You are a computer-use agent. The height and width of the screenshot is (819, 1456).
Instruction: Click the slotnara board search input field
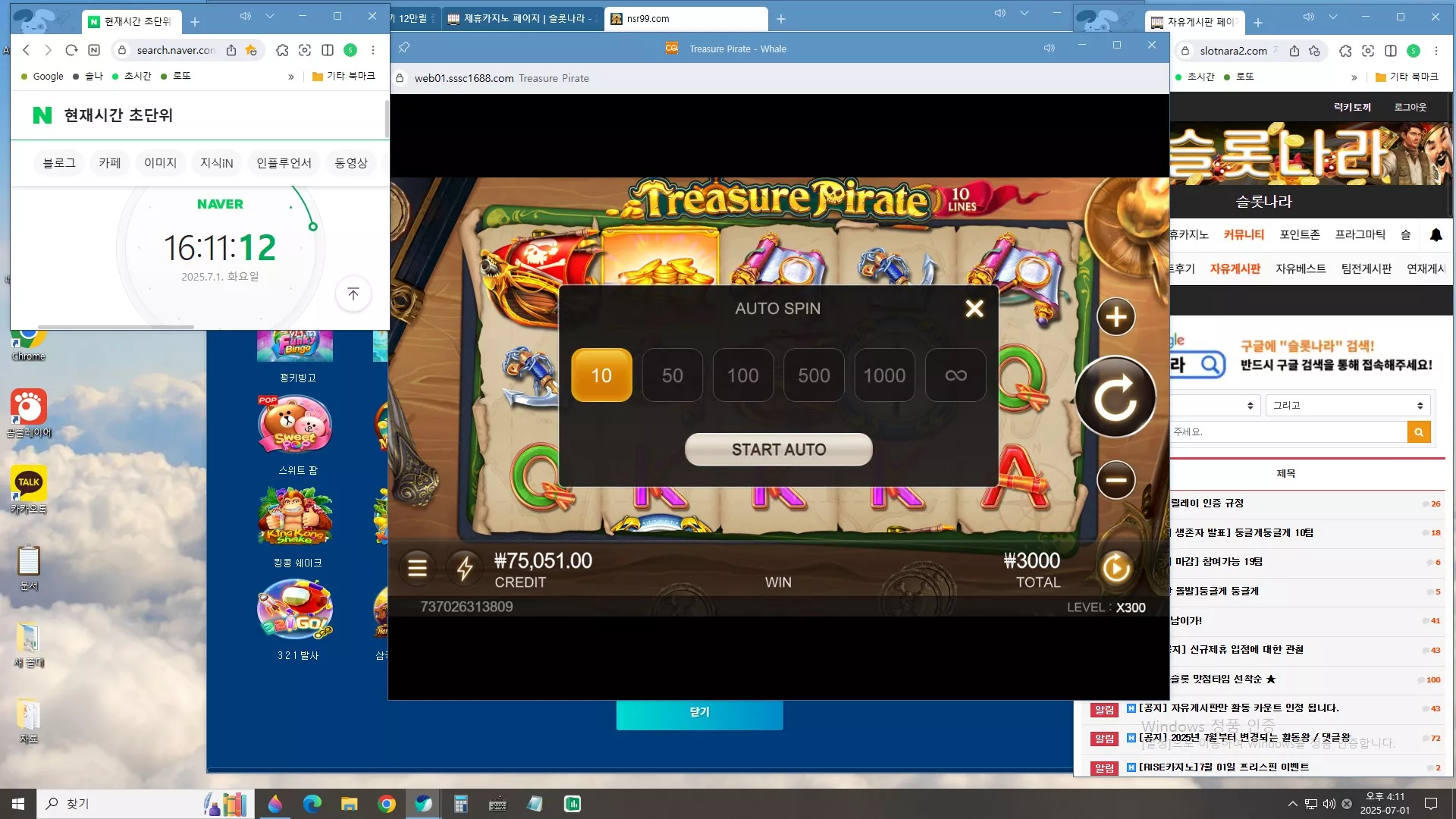pyautogui.click(x=1288, y=432)
